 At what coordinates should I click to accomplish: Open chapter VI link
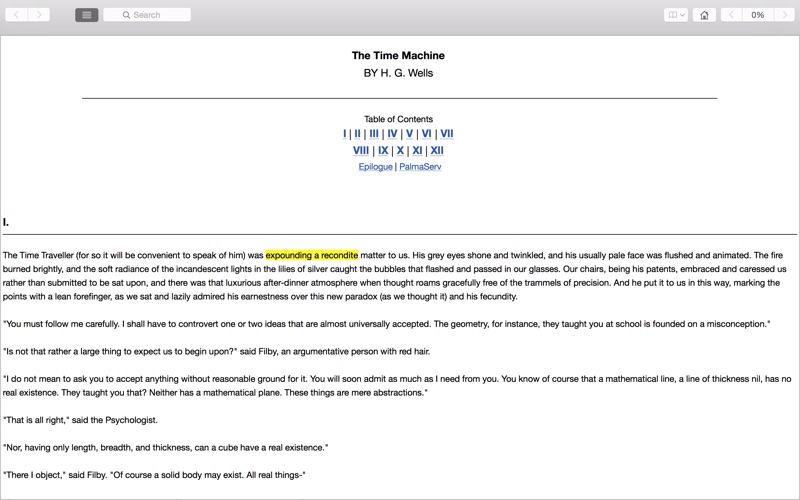pos(427,134)
